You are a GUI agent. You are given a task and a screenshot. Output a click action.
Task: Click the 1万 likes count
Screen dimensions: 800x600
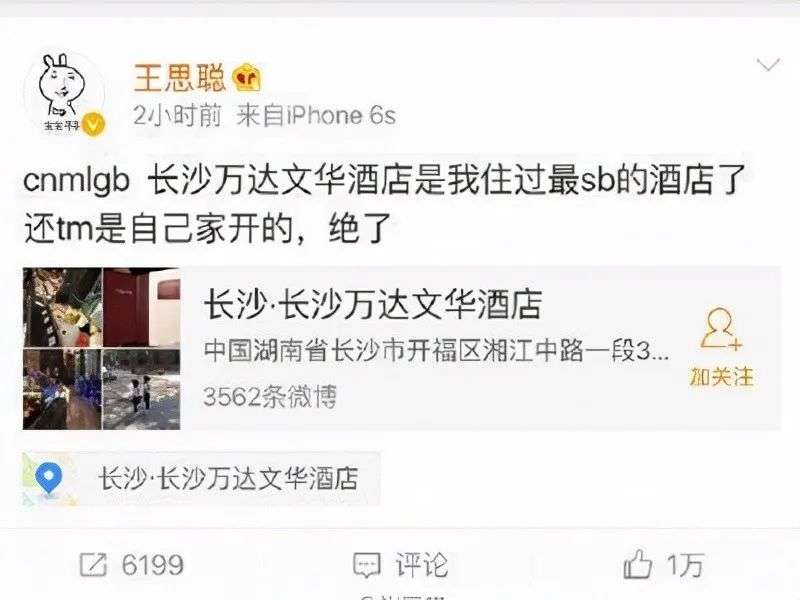[x=685, y=565]
